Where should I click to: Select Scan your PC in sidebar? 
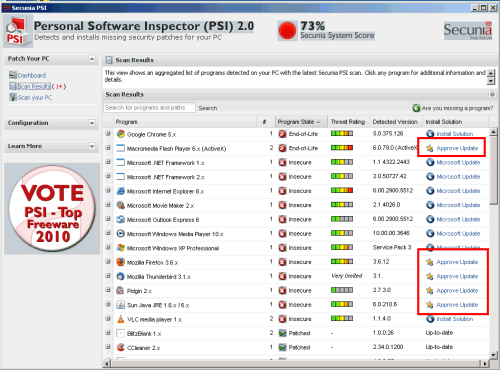click(35, 97)
